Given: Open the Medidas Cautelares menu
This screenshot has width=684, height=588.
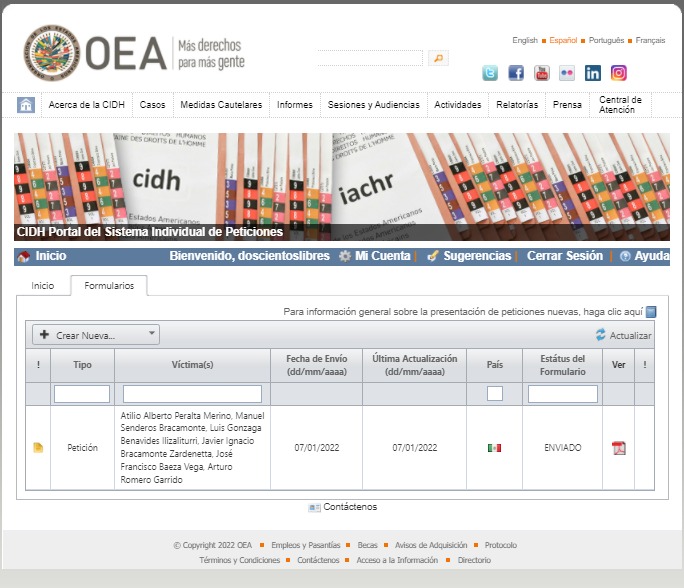Looking at the screenshot, I should (221, 105).
